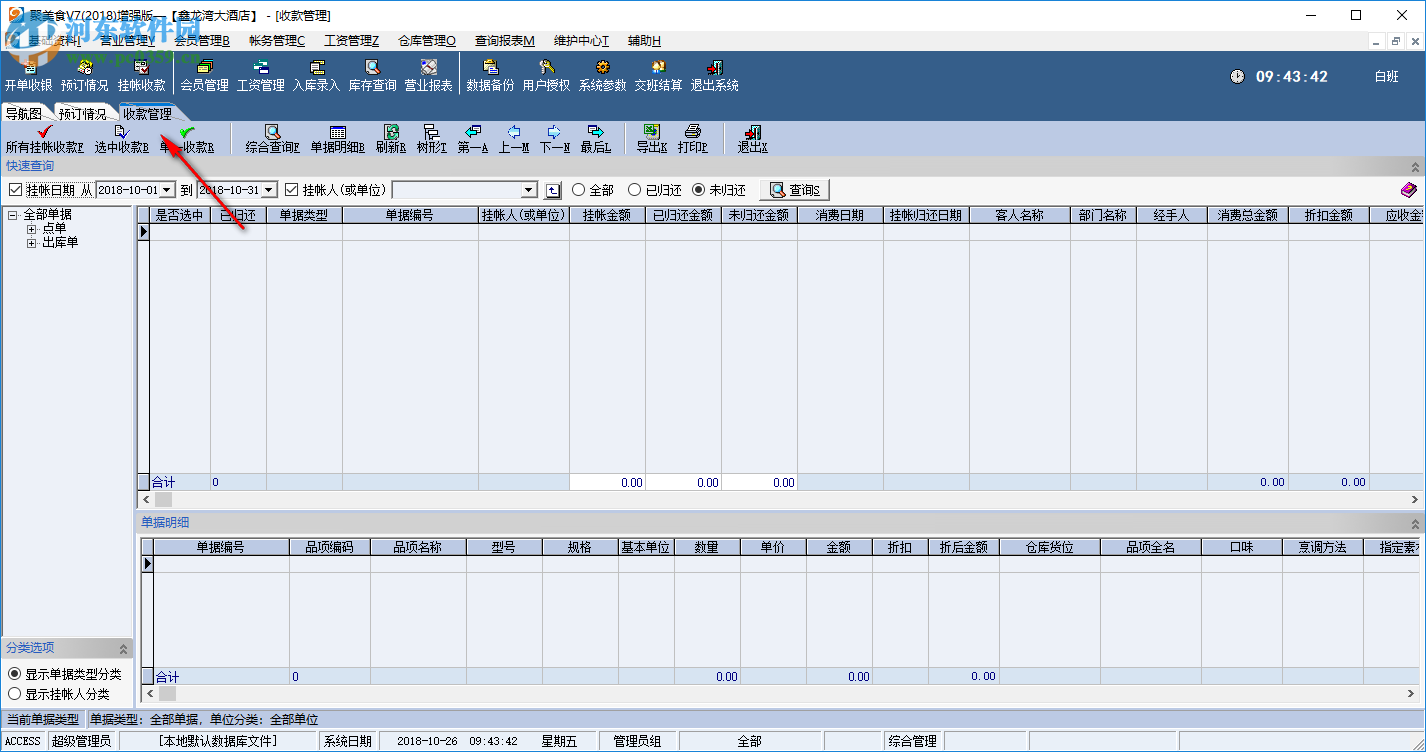This screenshot has width=1426, height=752.
Task: Open the 仓库管理O menu
Action: (x=427, y=41)
